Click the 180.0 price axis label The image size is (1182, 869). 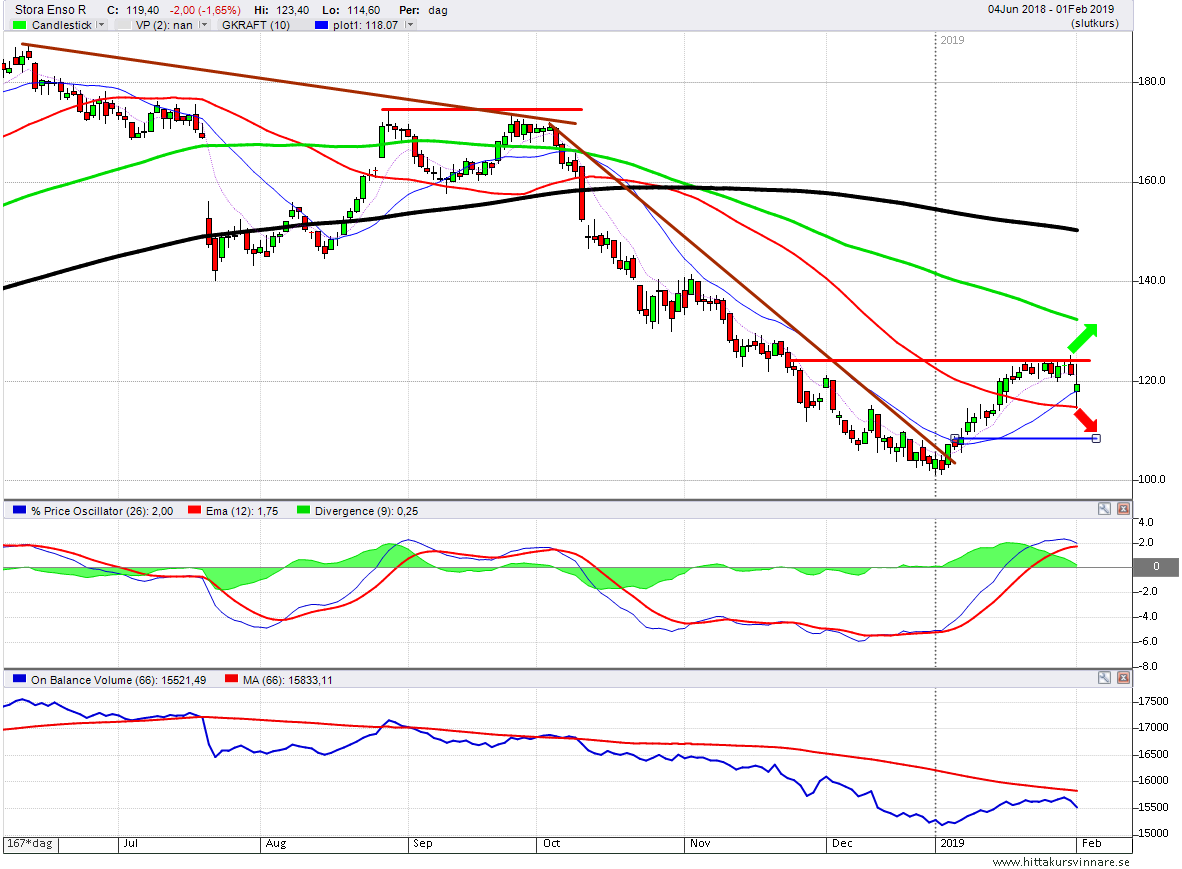click(x=1151, y=81)
